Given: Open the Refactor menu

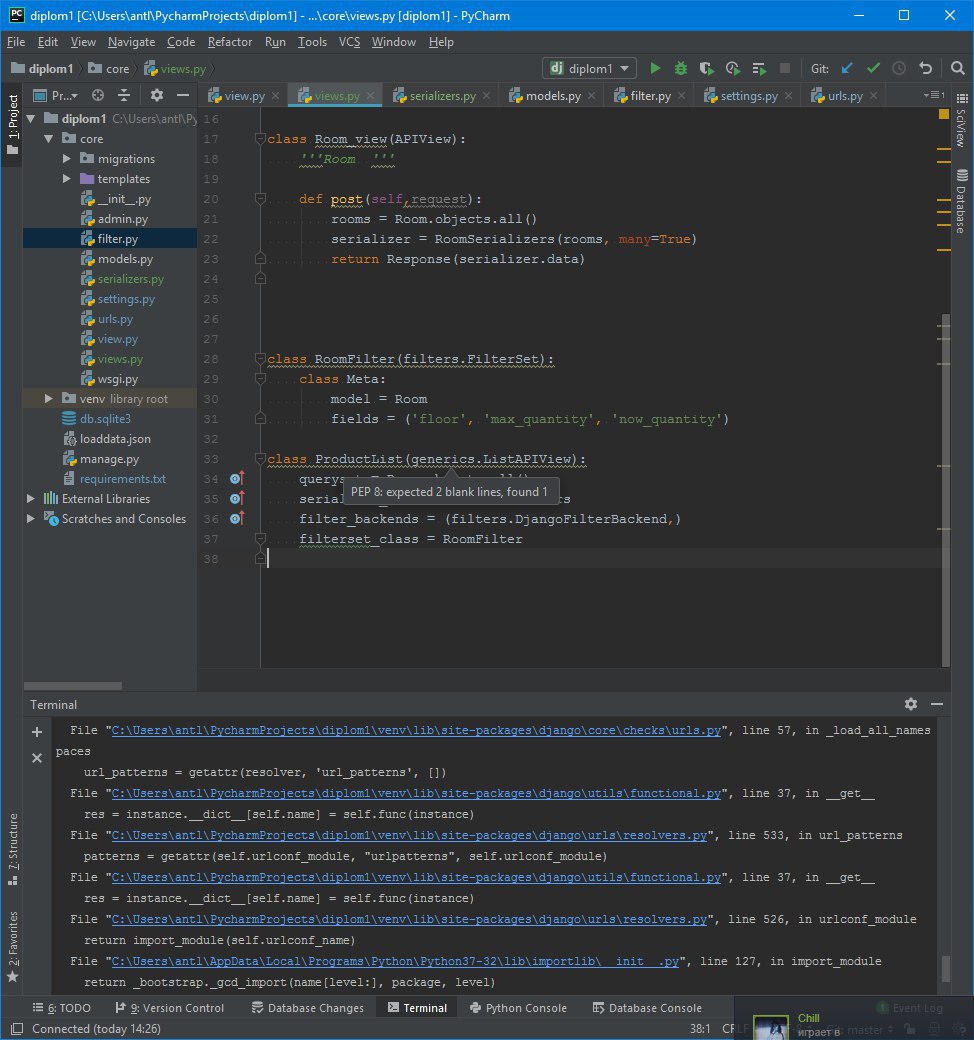Looking at the screenshot, I should tap(230, 42).
